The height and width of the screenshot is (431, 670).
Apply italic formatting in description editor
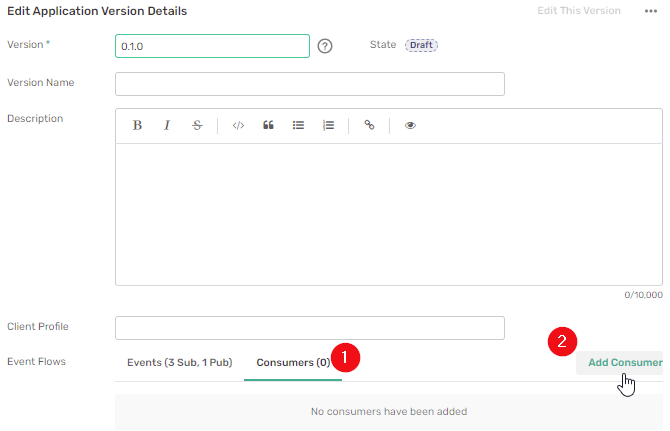click(x=167, y=126)
